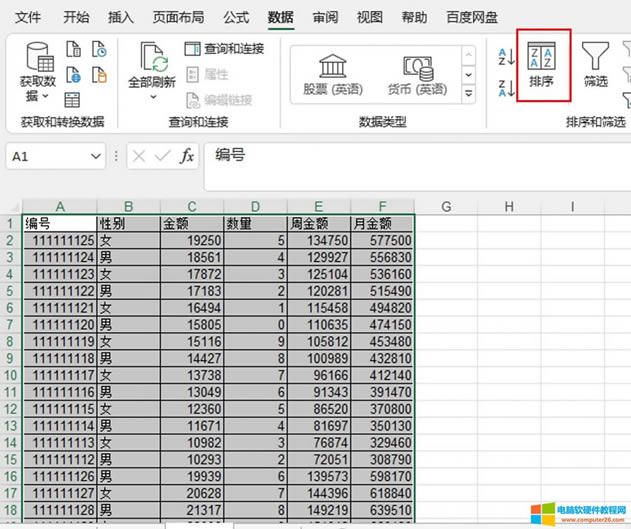Image resolution: width=631 pixels, height=529 pixels.
Task: Expand the Name Box dropdown arrow
Action: click(95, 157)
